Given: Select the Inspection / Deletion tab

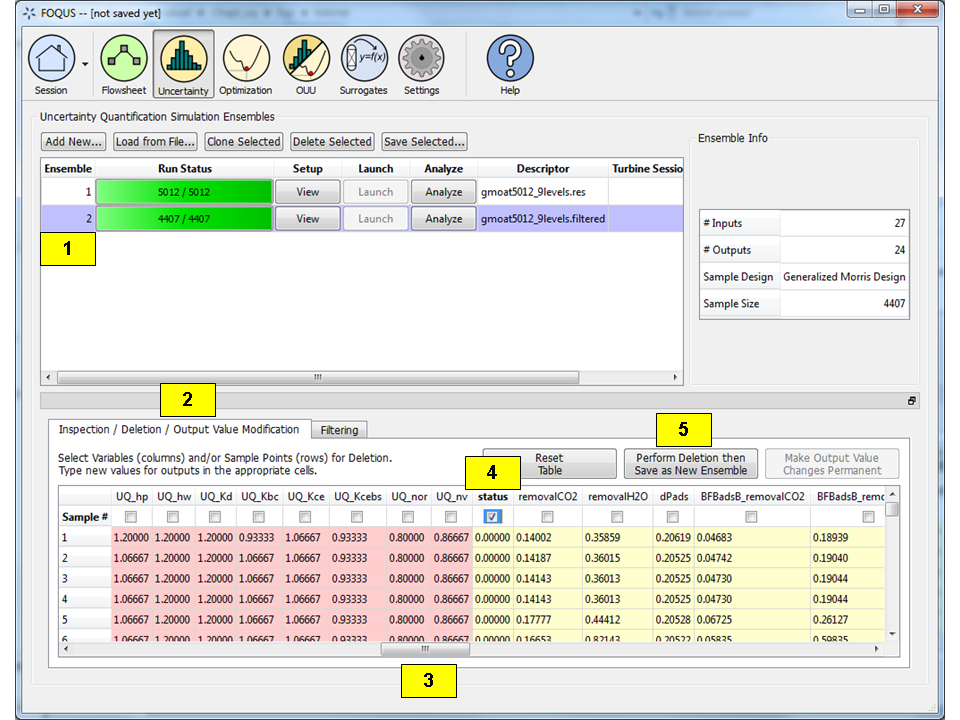Looking at the screenshot, I should click(180, 429).
